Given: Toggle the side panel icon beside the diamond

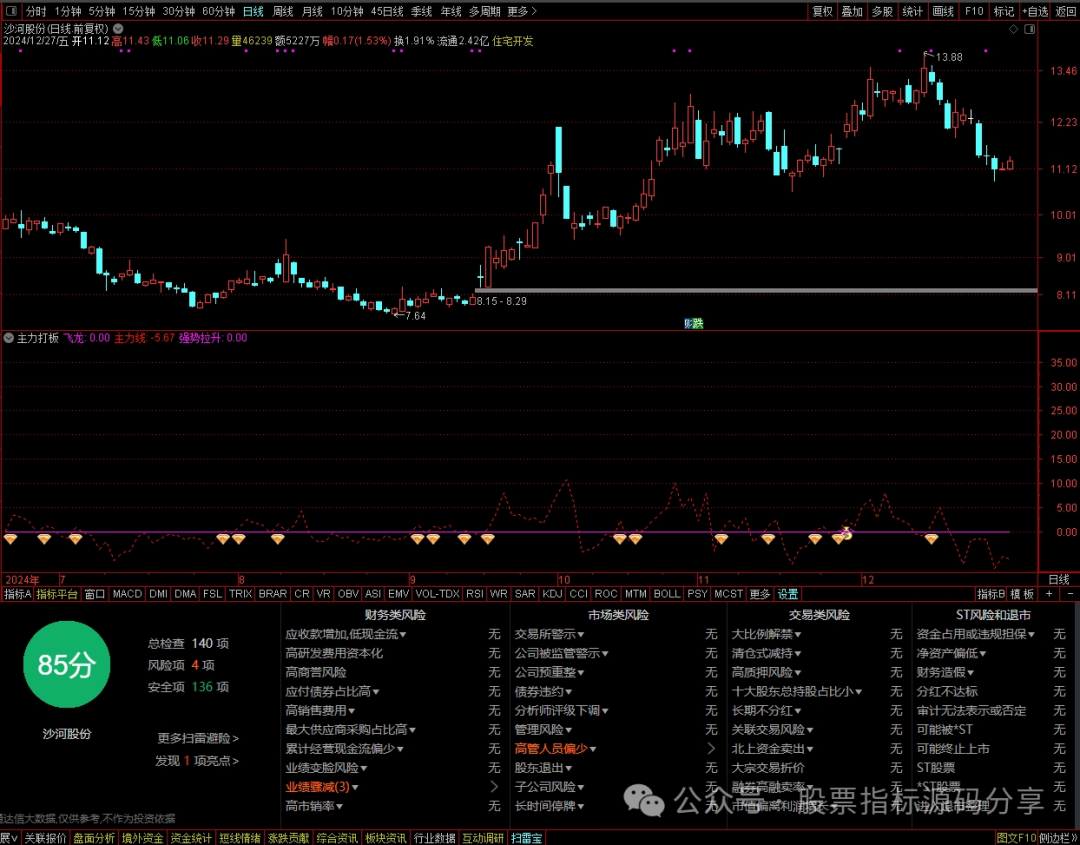Looking at the screenshot, I should click(1029, 29).
